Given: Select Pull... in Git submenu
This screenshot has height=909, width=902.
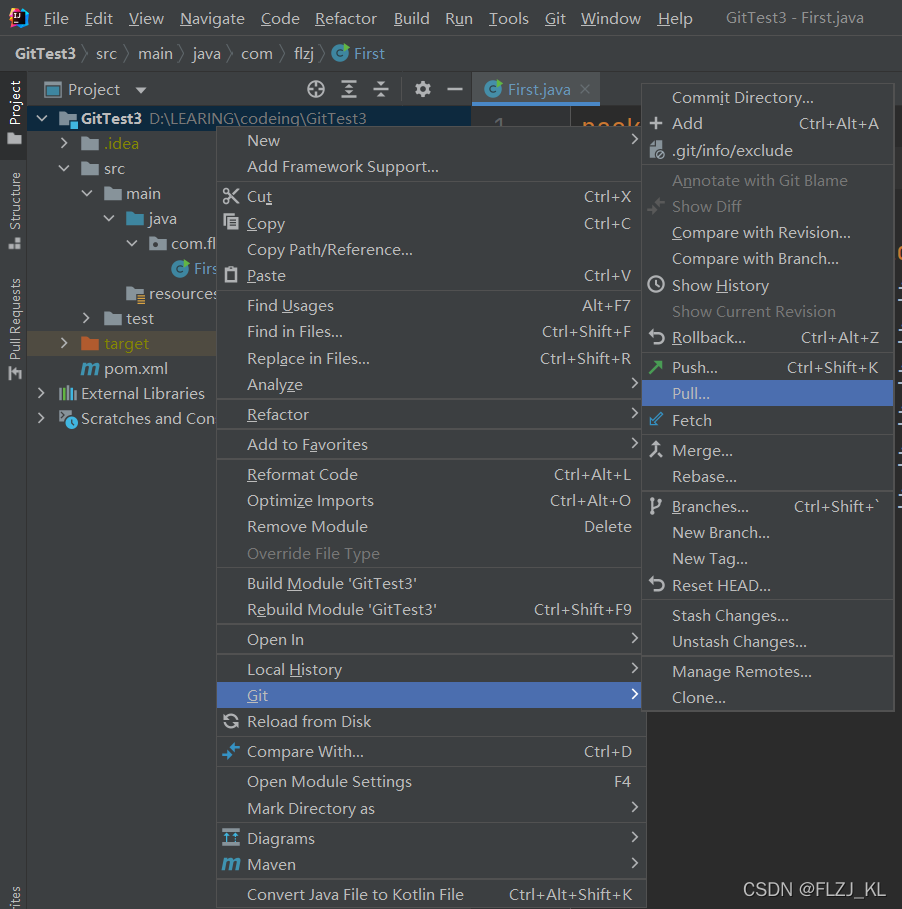Looking at the screenshot, I should tap(768, 393).
